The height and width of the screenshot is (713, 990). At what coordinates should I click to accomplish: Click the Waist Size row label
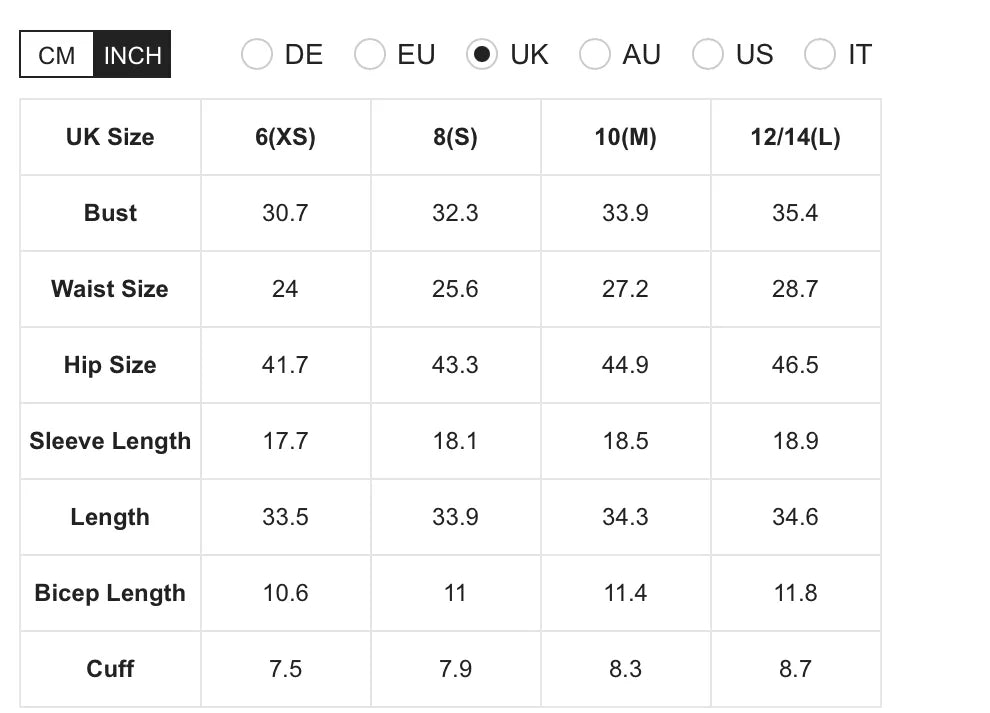(110, 289)
